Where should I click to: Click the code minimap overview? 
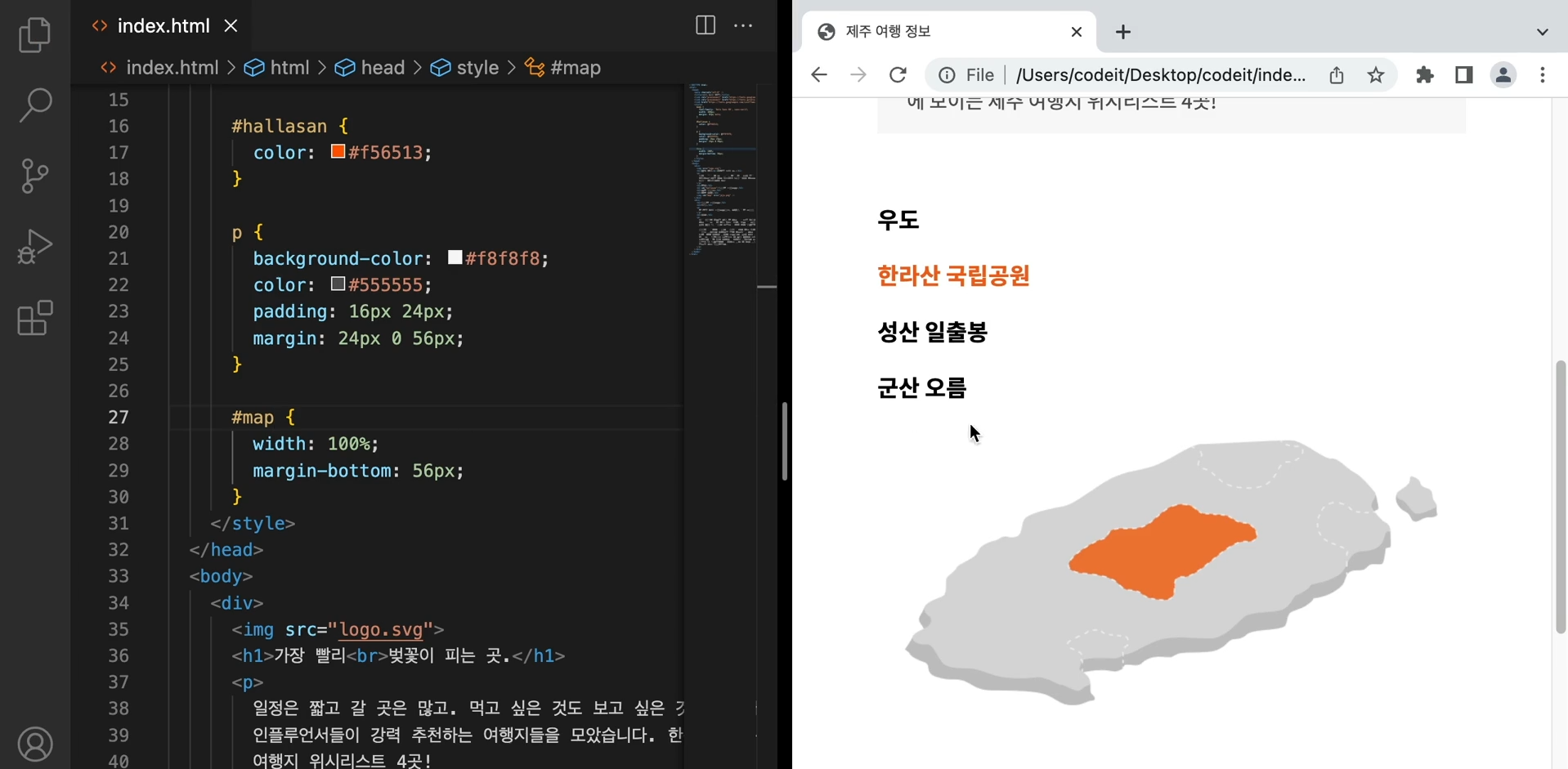pos(721,168)
